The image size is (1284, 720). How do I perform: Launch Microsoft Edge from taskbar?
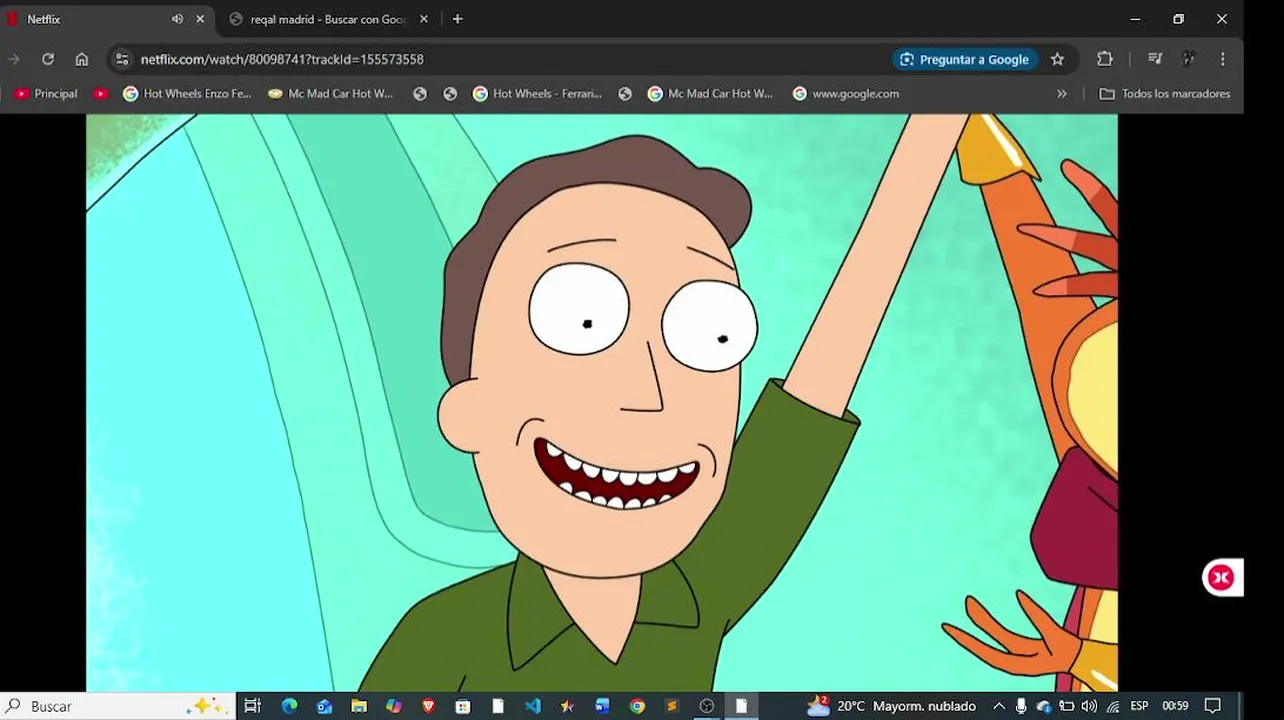(289, 706)
